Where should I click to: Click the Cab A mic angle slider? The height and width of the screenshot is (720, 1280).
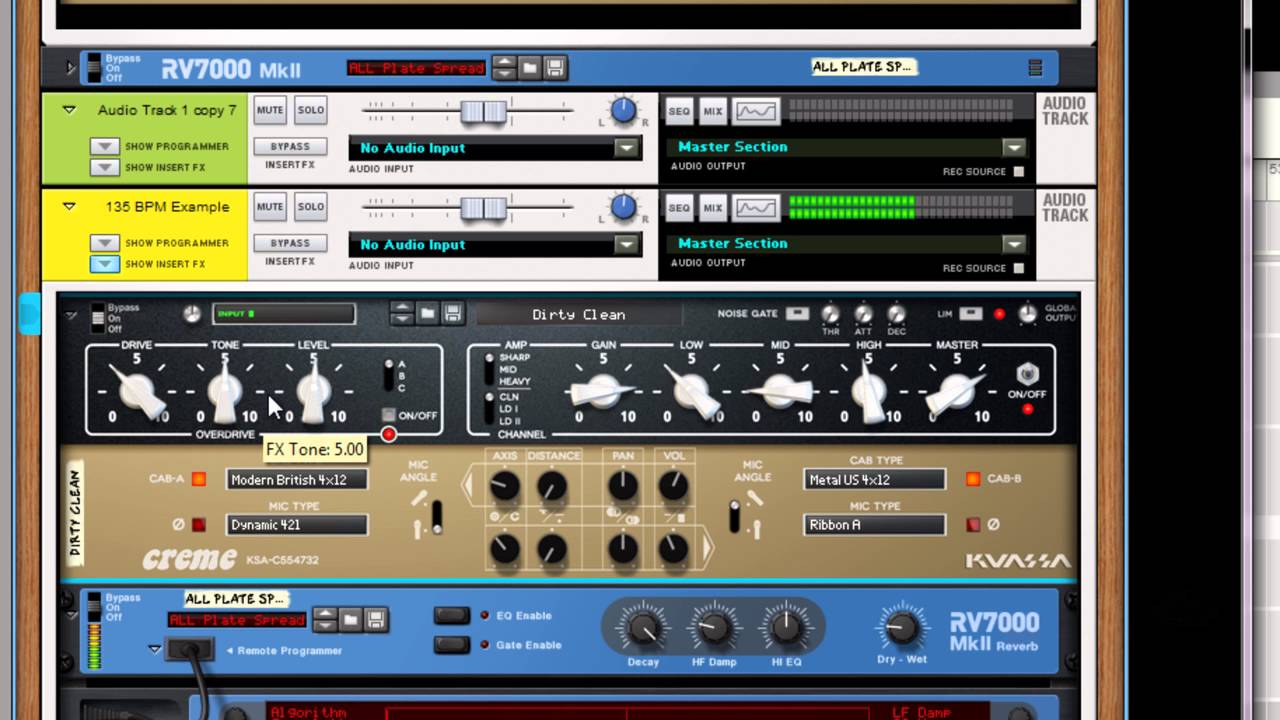[x=437, y=516]
